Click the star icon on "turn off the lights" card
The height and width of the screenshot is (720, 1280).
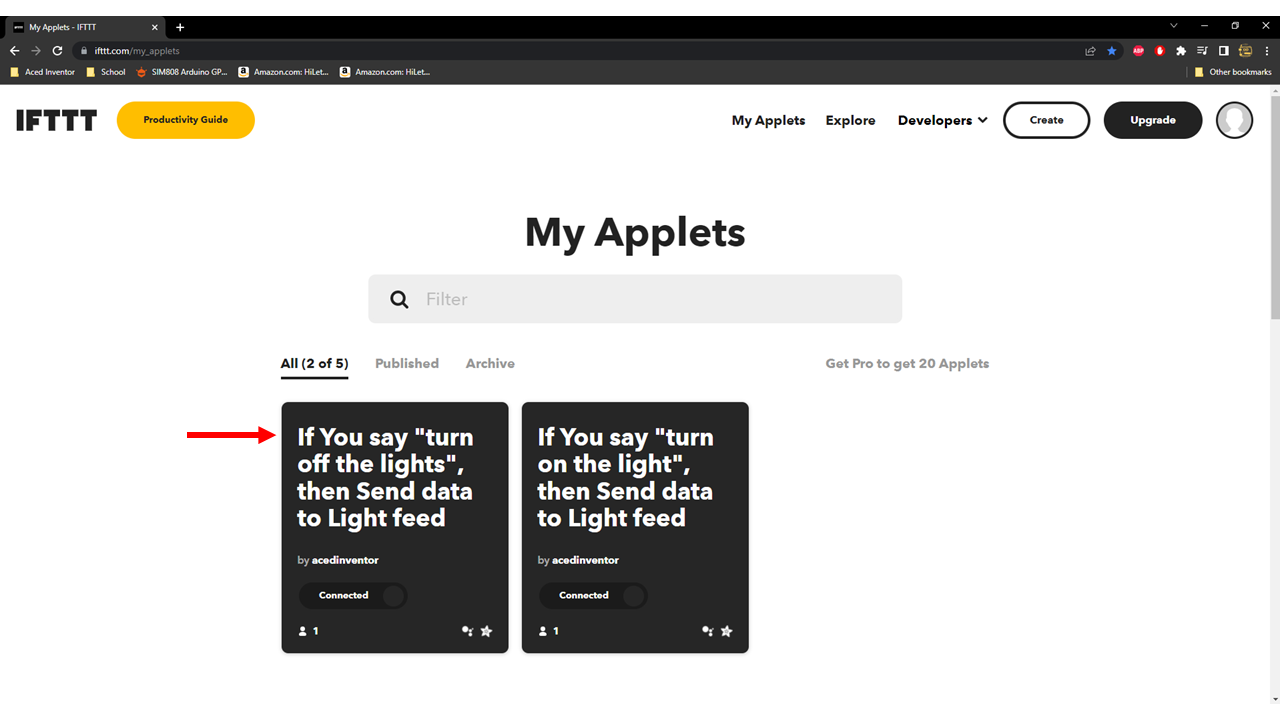pos(486,631)
